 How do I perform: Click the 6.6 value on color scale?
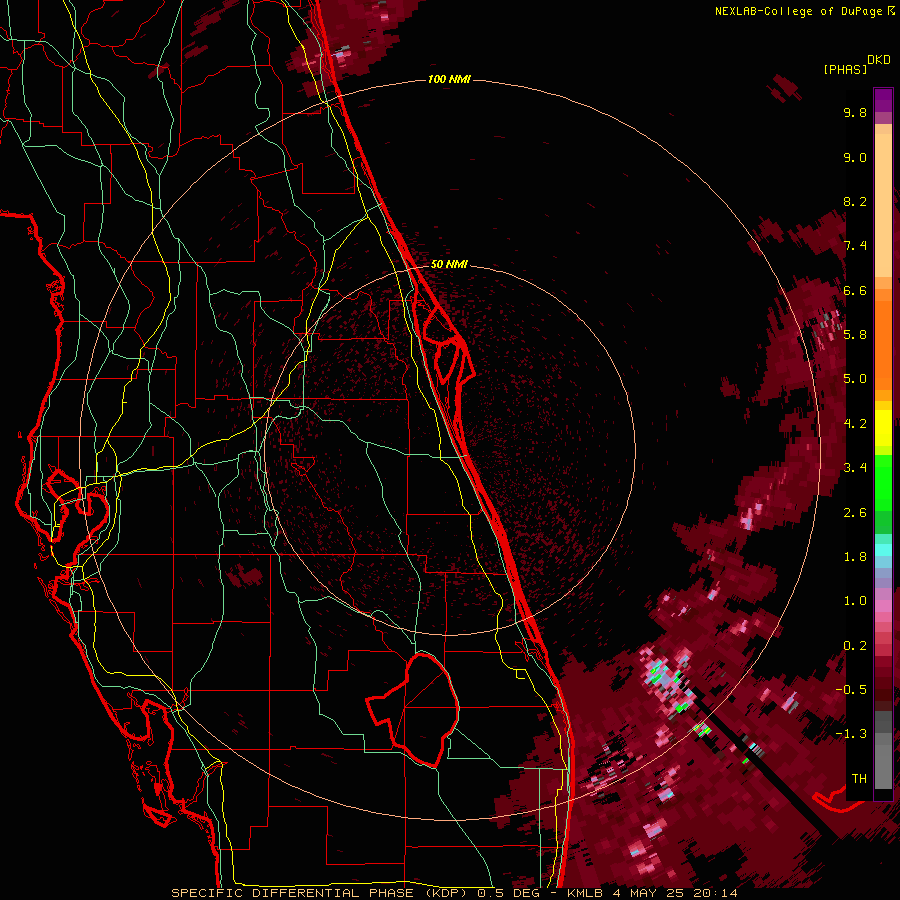855,290
